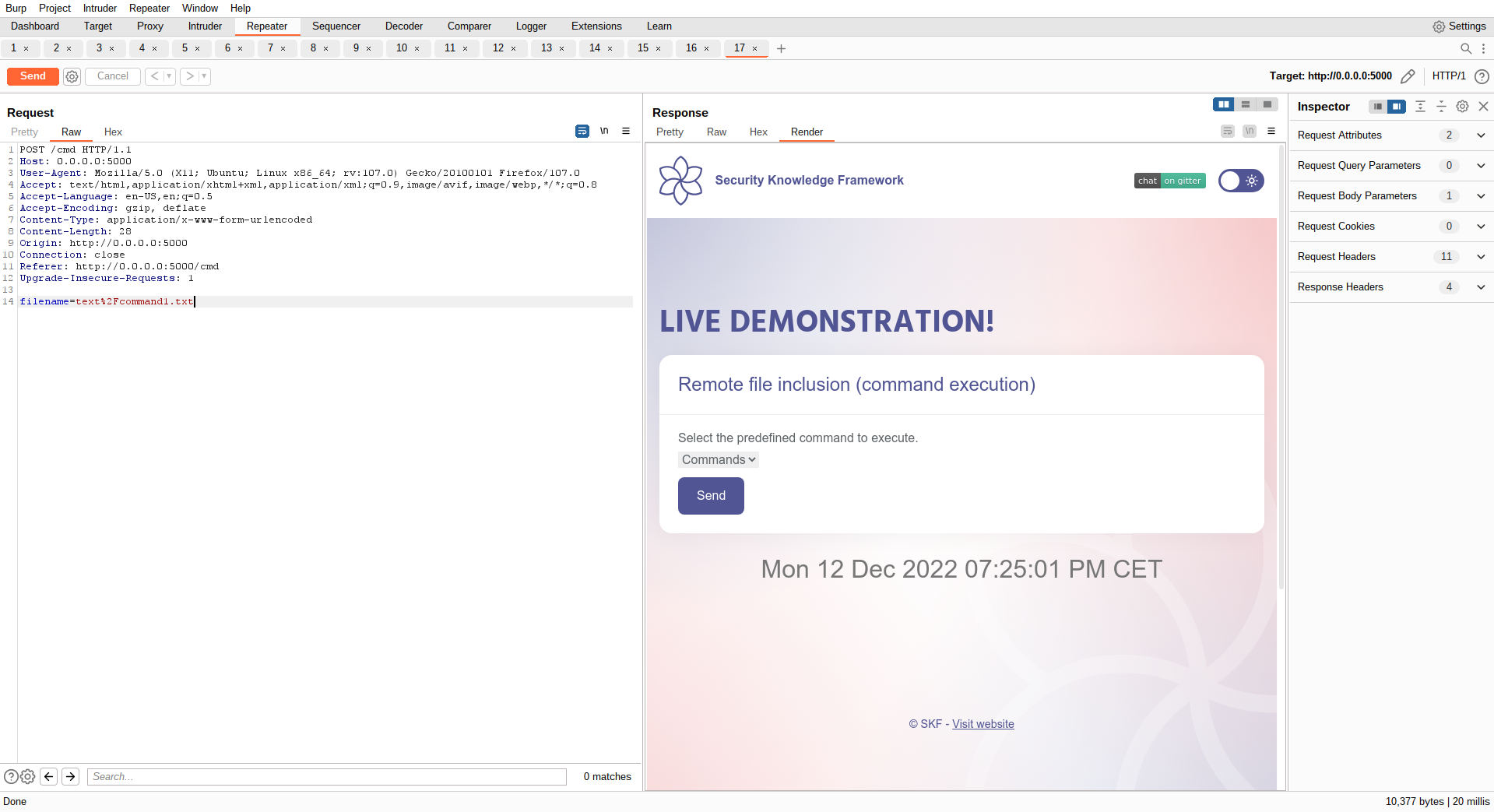Click HTTP/1 protocol label
The width and height of the screenshot is (1494, 812).
(x=1449, y=76)
